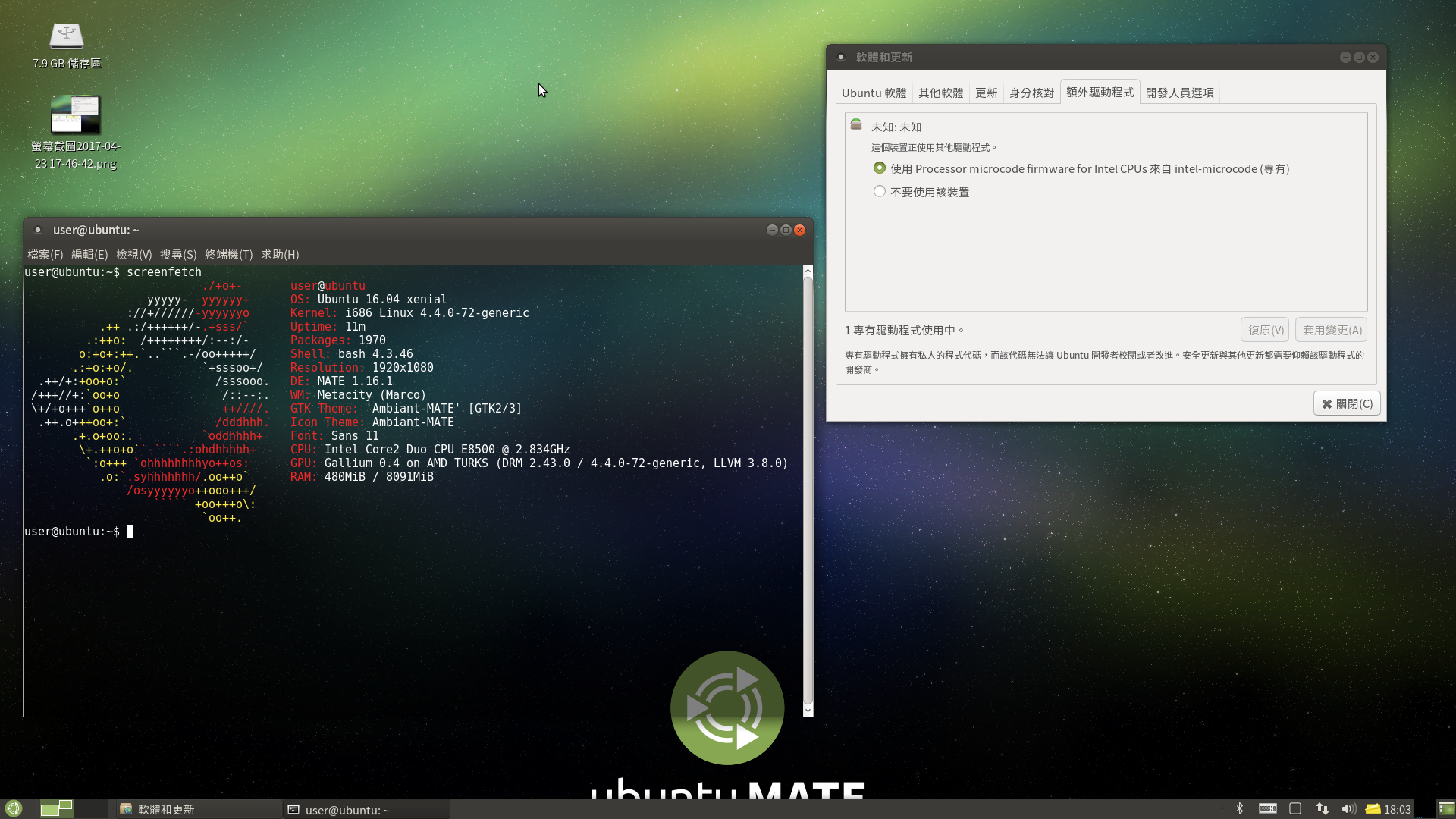
Task: Open the 搜尋(S) menu in terminal
Action: 178,255
